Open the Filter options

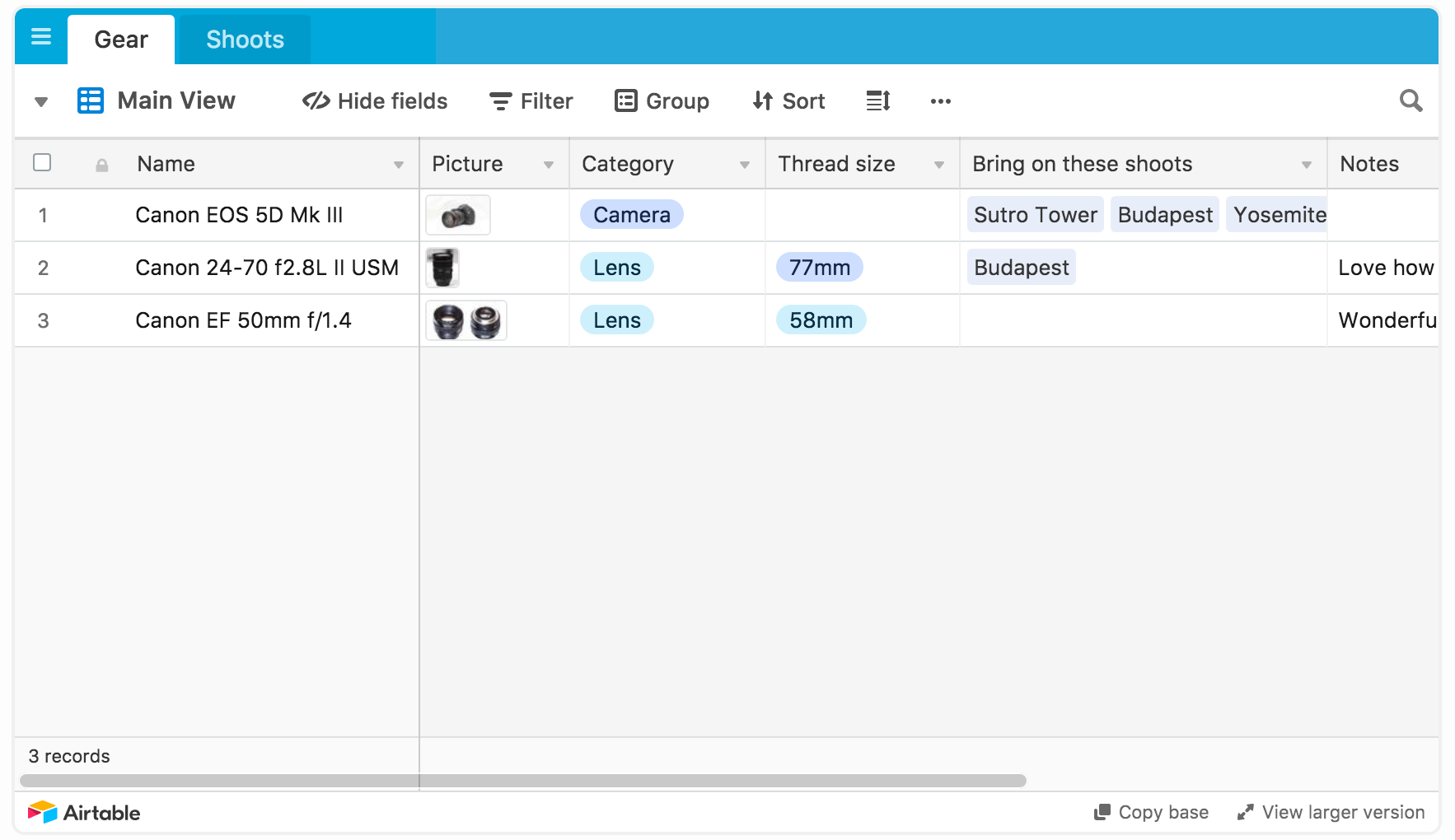[531, 100]
